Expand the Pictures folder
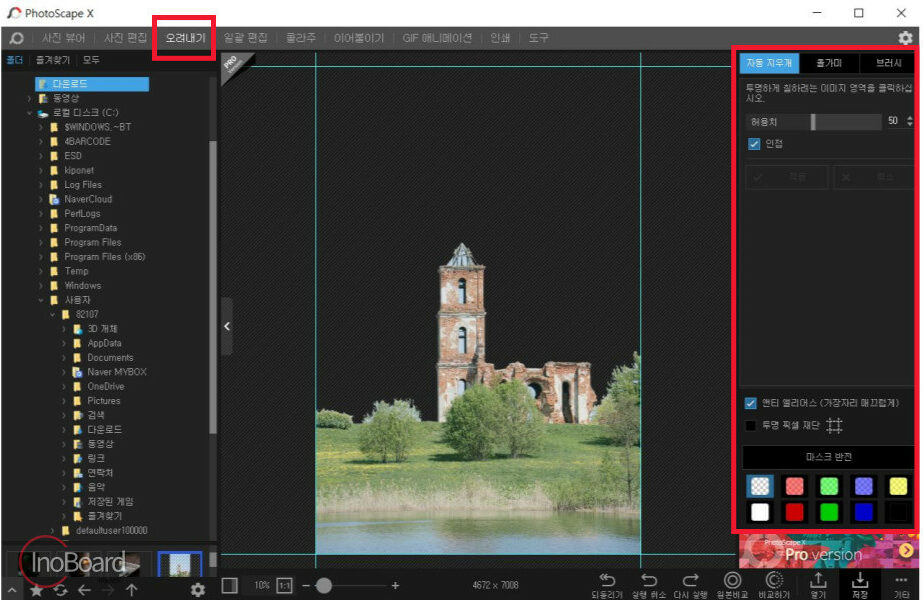 [x=64, y=401]
